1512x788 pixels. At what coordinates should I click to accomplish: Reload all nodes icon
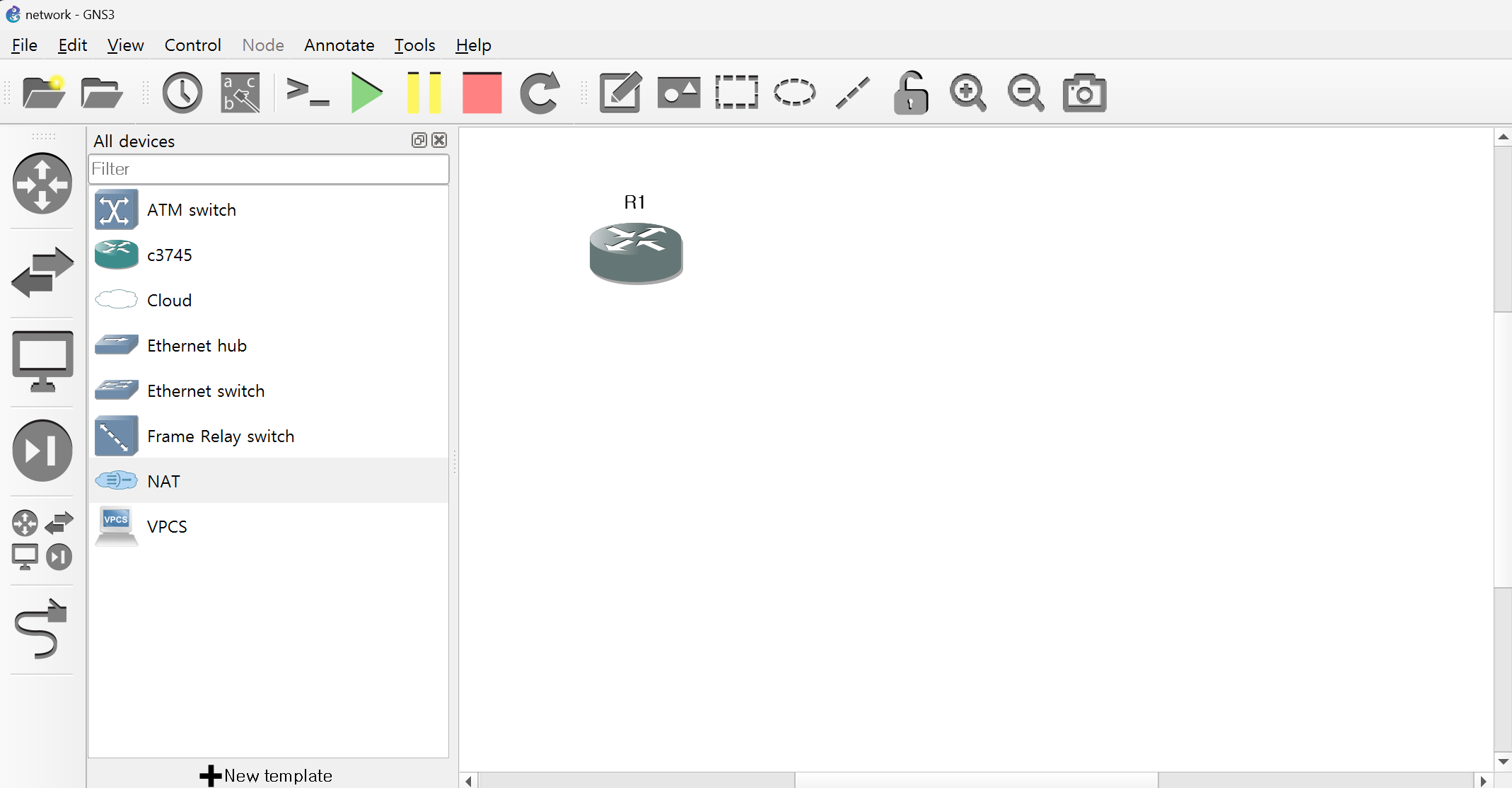(540, 93)
